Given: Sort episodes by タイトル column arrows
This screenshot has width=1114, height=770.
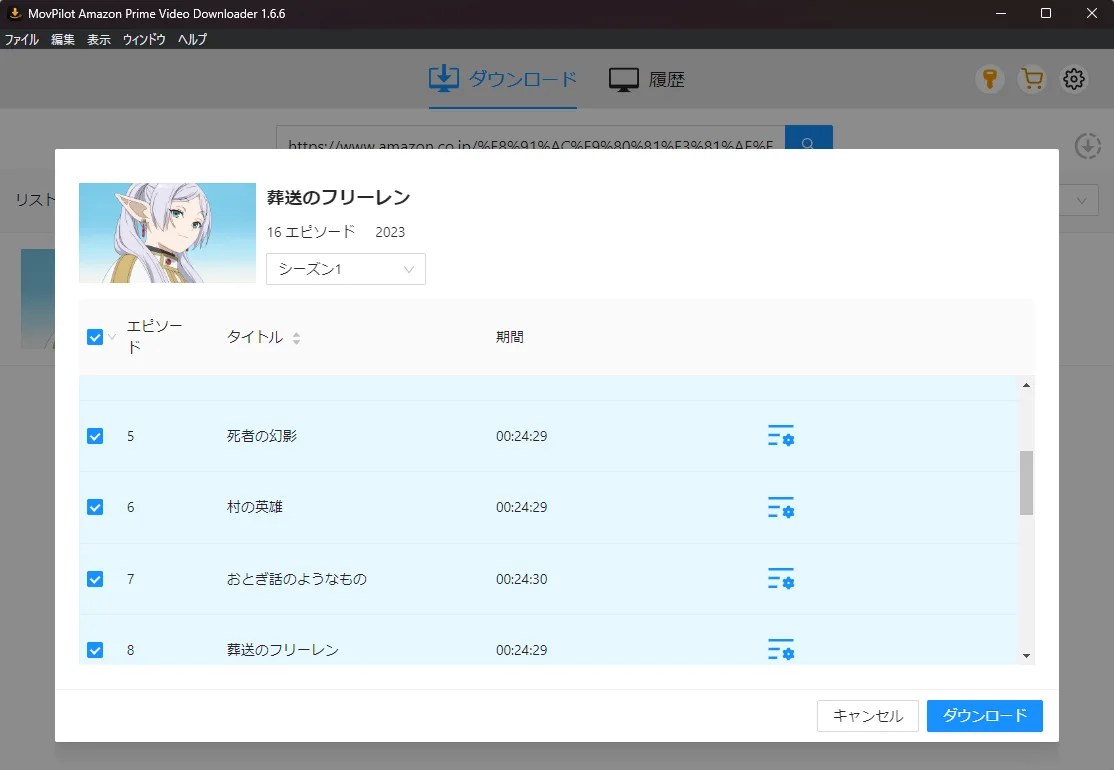Looking at the screenshot, I should click(x=296, y=338).
